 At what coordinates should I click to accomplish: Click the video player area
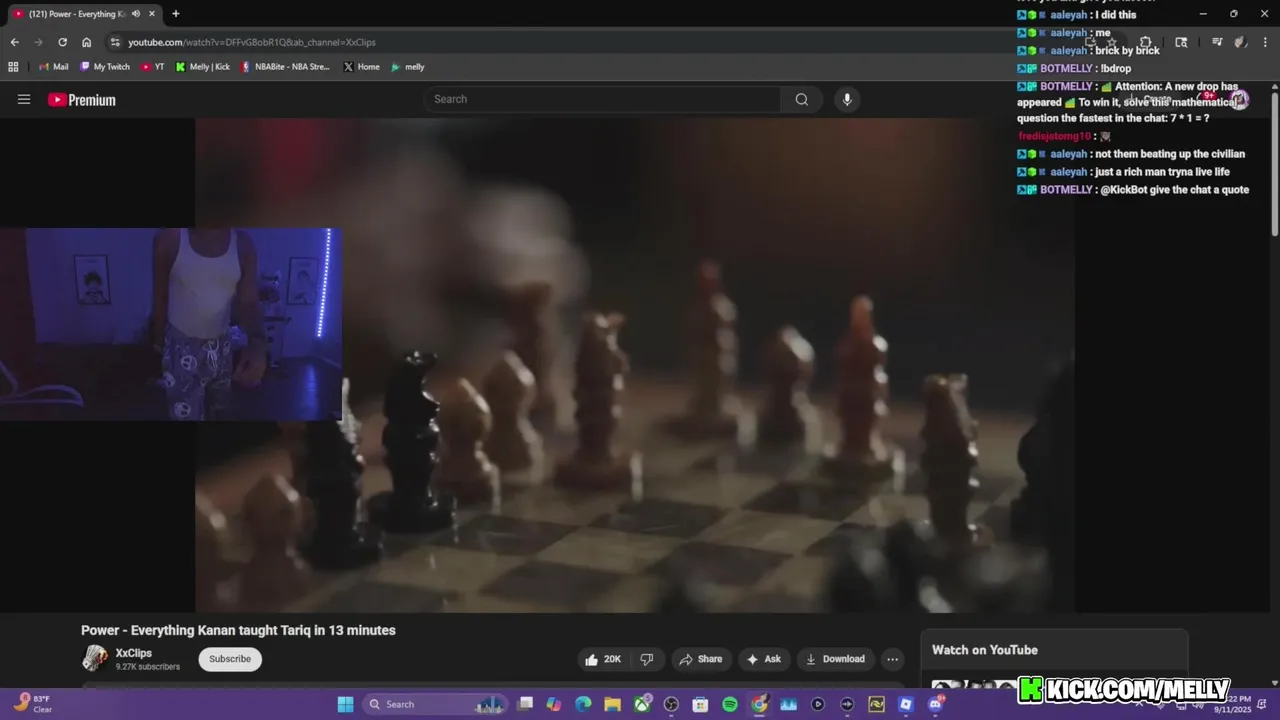(x=635, y=365)
